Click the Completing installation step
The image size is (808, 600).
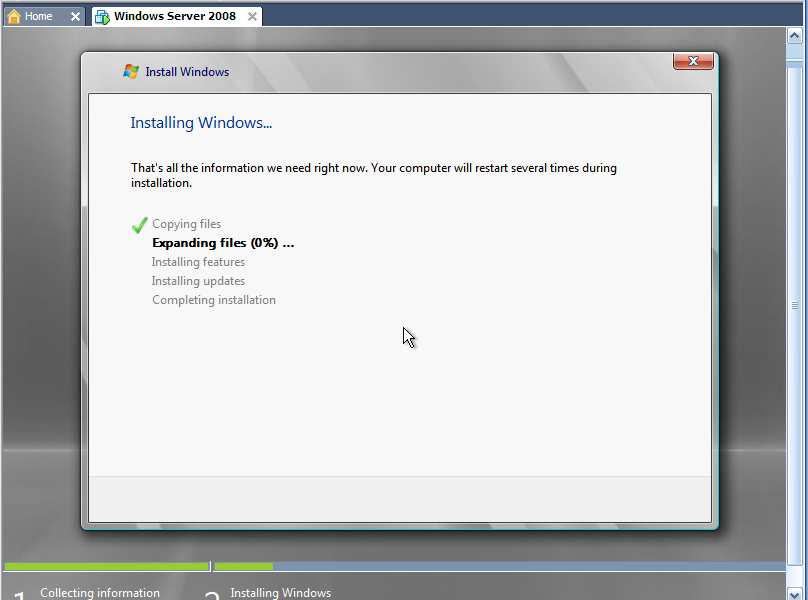tap(214, 300)
